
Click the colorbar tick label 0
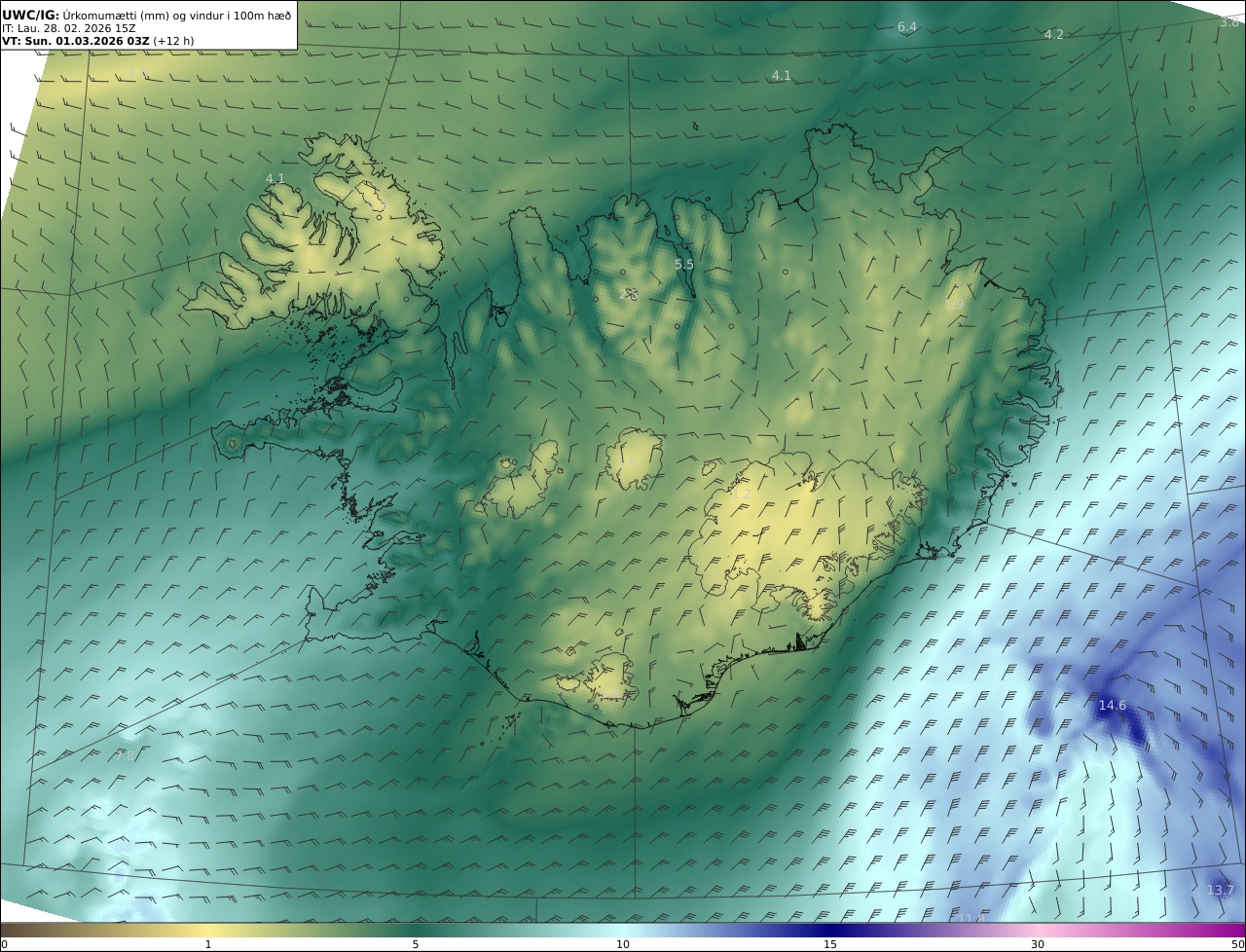point(4,944)
